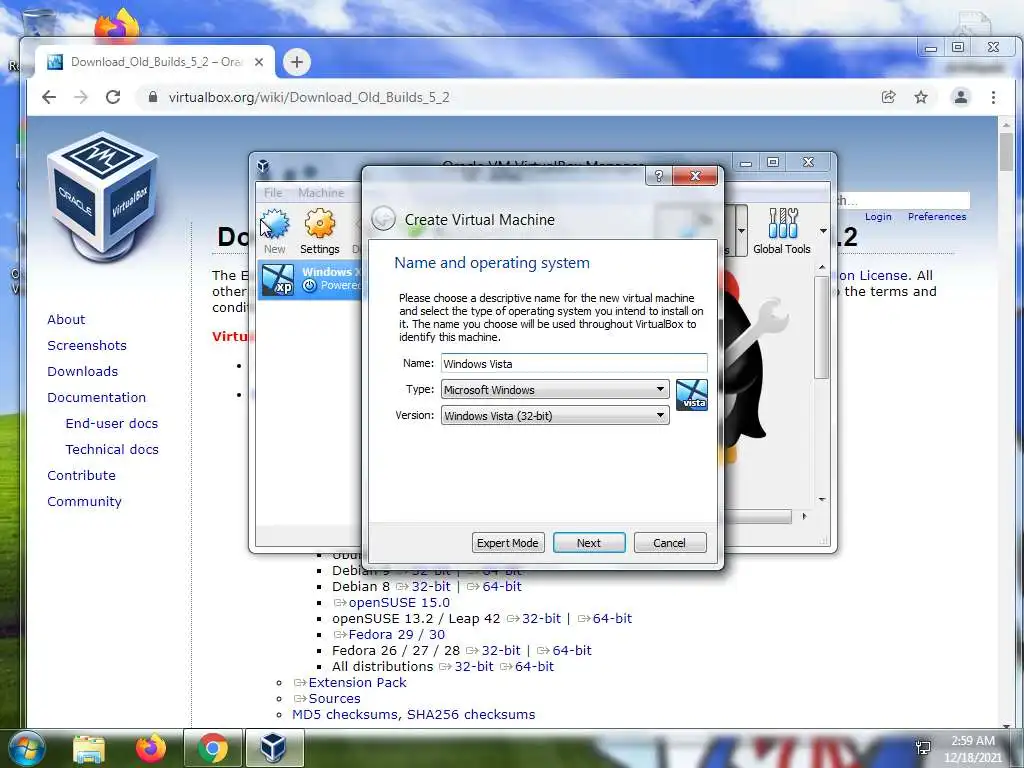Expand the Global Tools dropdown arrow

point(823,231)
